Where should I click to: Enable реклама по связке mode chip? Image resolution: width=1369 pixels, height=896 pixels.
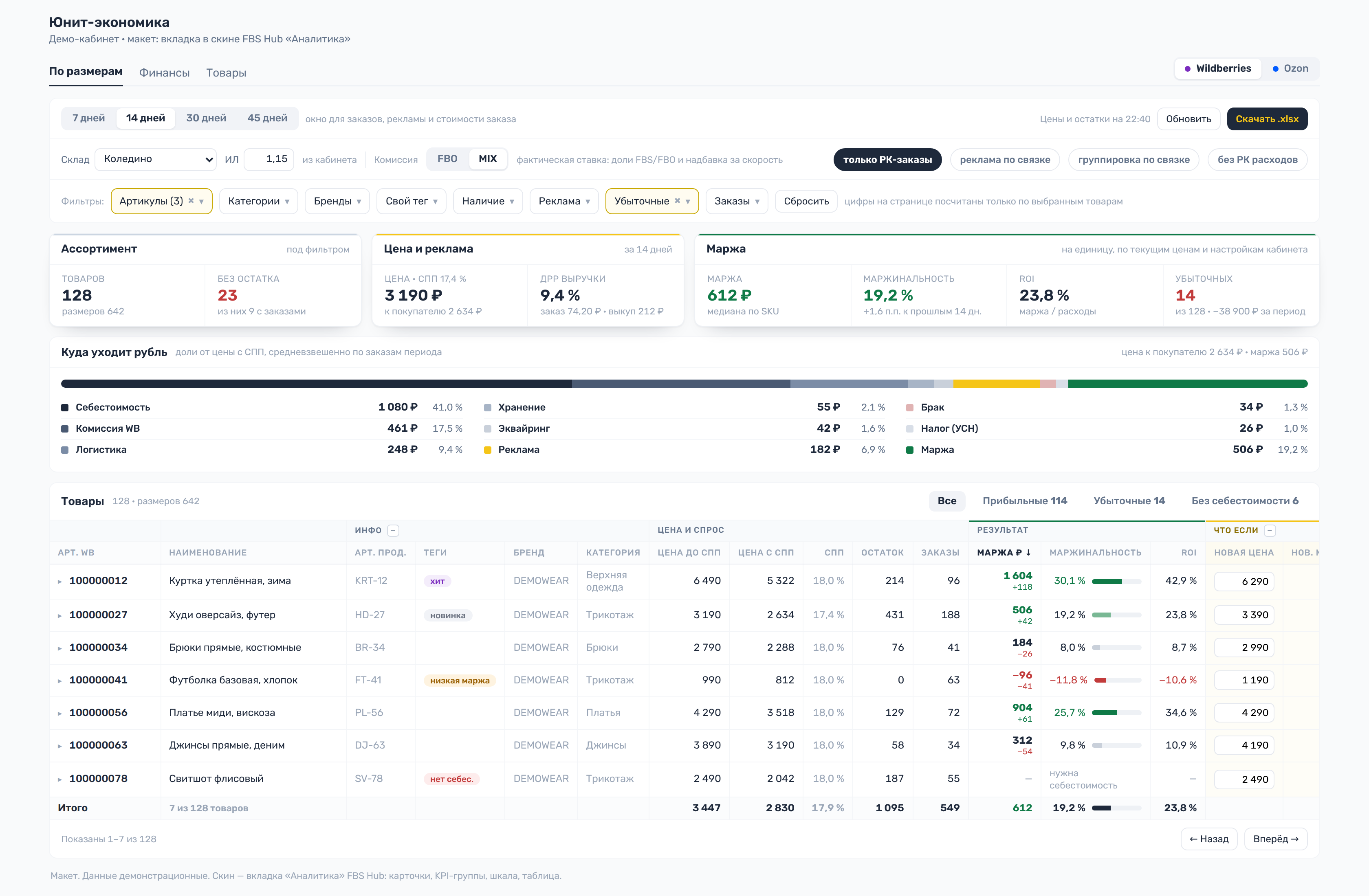[x=1005, y=160]
